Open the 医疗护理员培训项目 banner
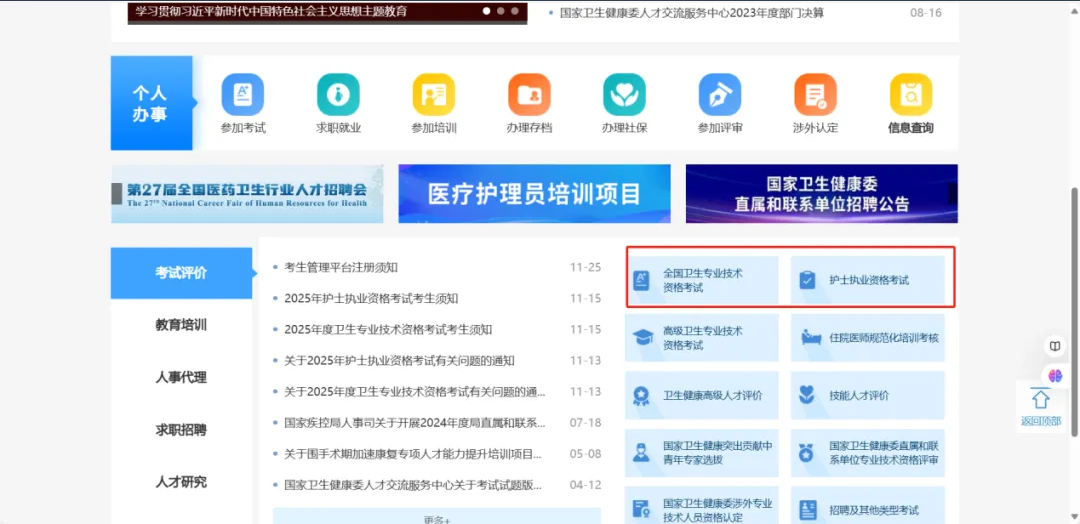1080x524 pixels. click(534, 194)
